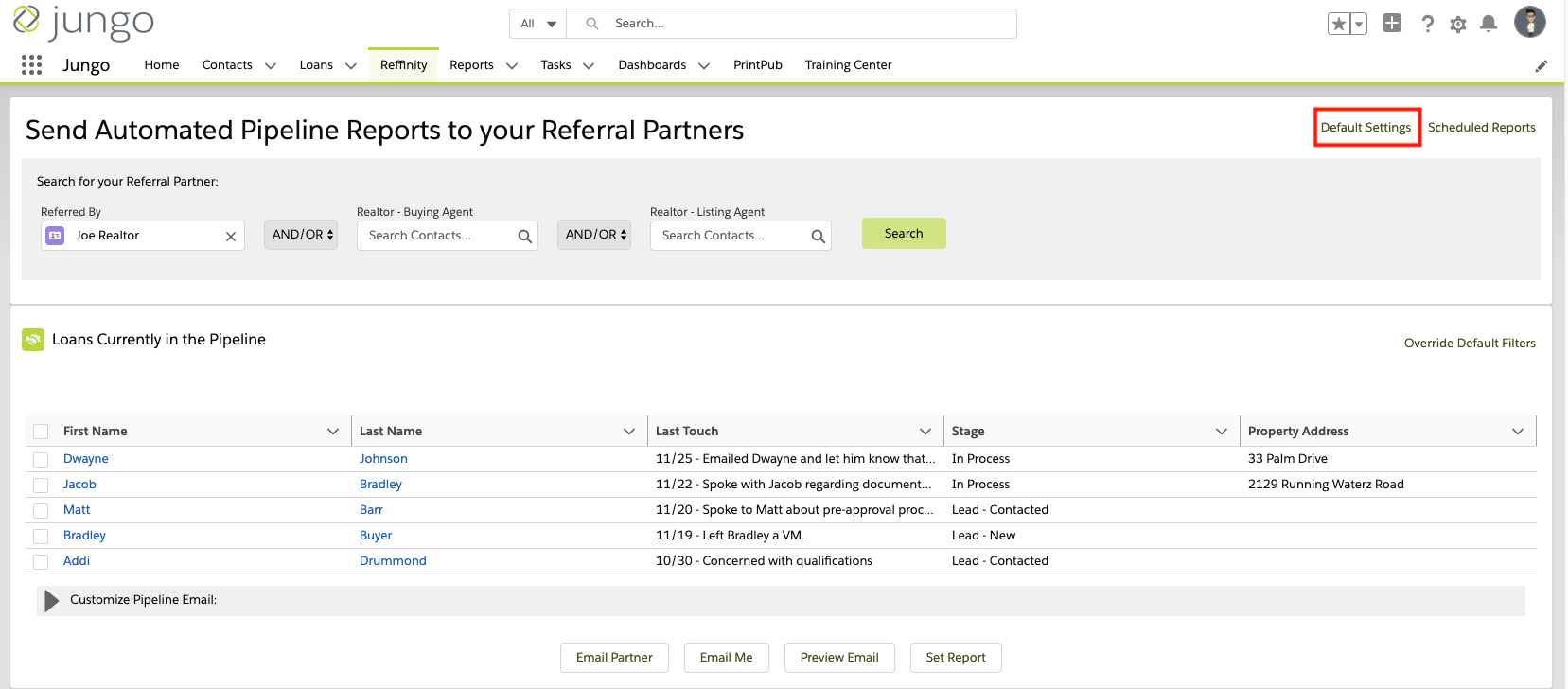This screenshot has height=689, width=1568.
Task: Check the box for Dwayne Johnson row
Action: pyautogui.click(x=41, y=459)
